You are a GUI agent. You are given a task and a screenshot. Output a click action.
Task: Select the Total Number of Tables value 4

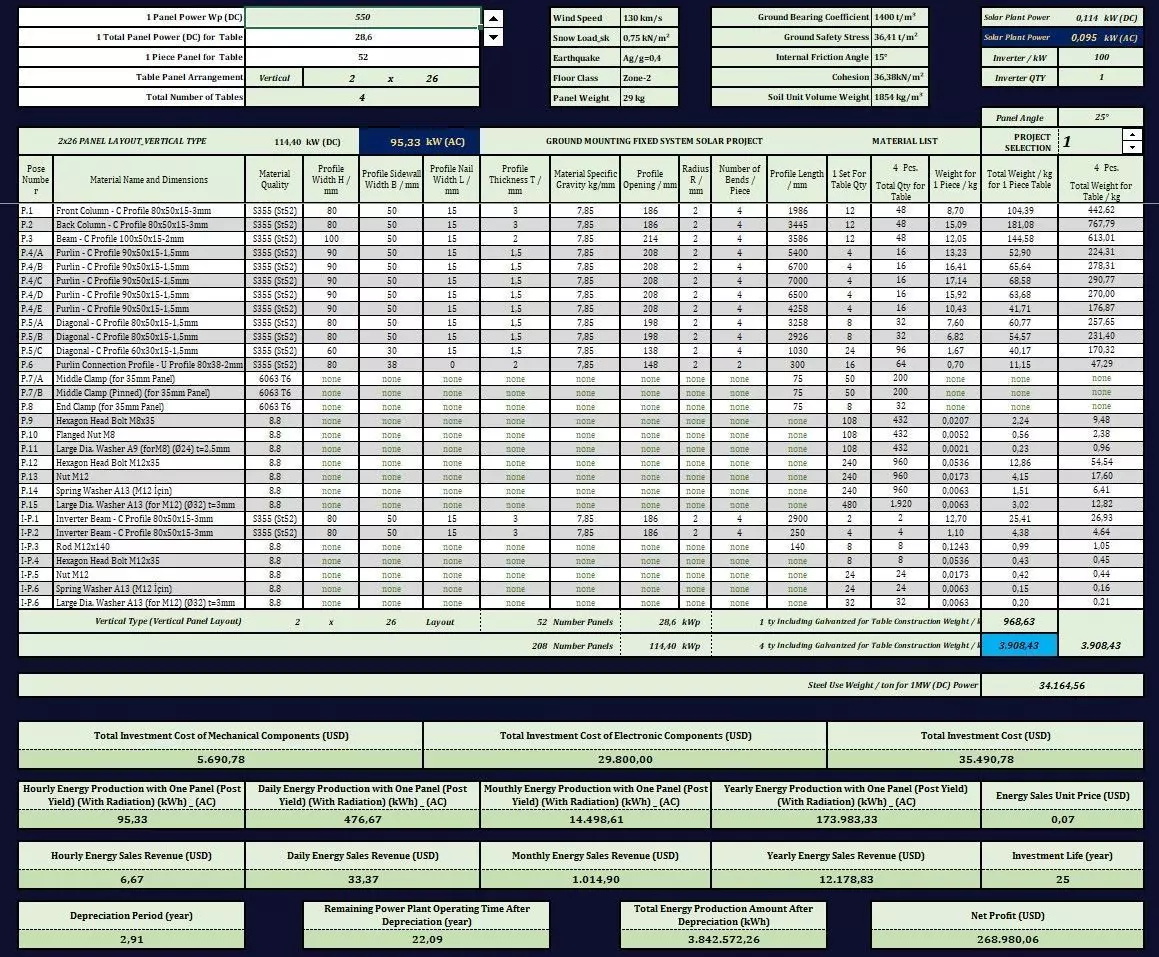[x=362, y=98]
